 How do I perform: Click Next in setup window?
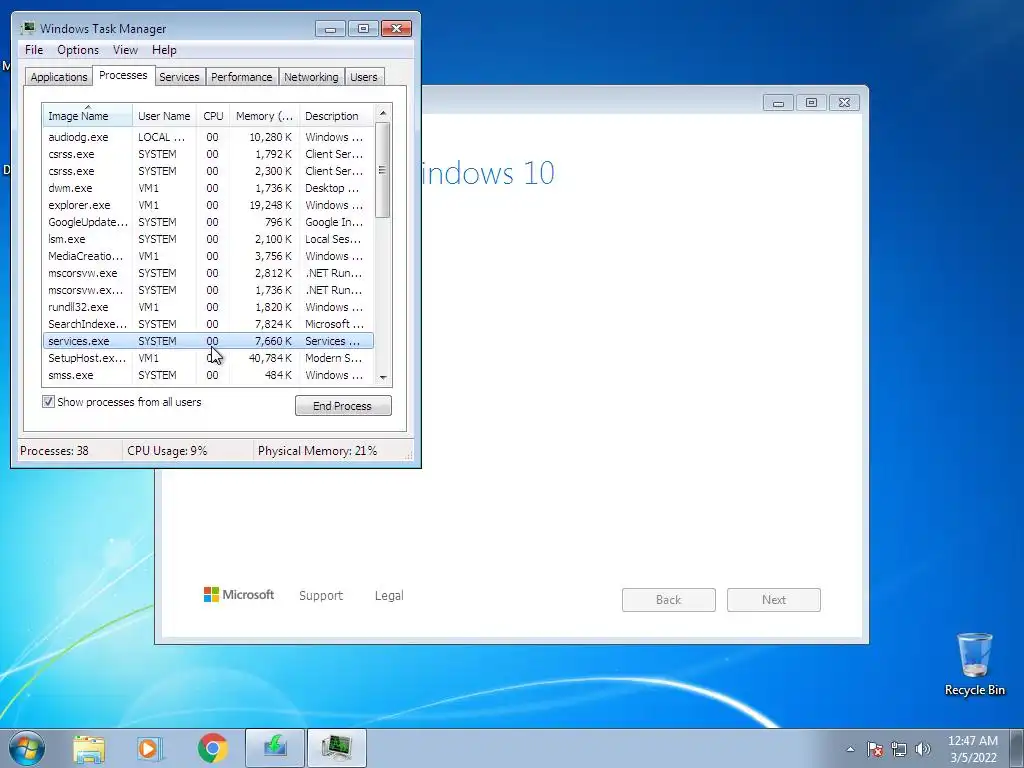click(x=774, y=600)
